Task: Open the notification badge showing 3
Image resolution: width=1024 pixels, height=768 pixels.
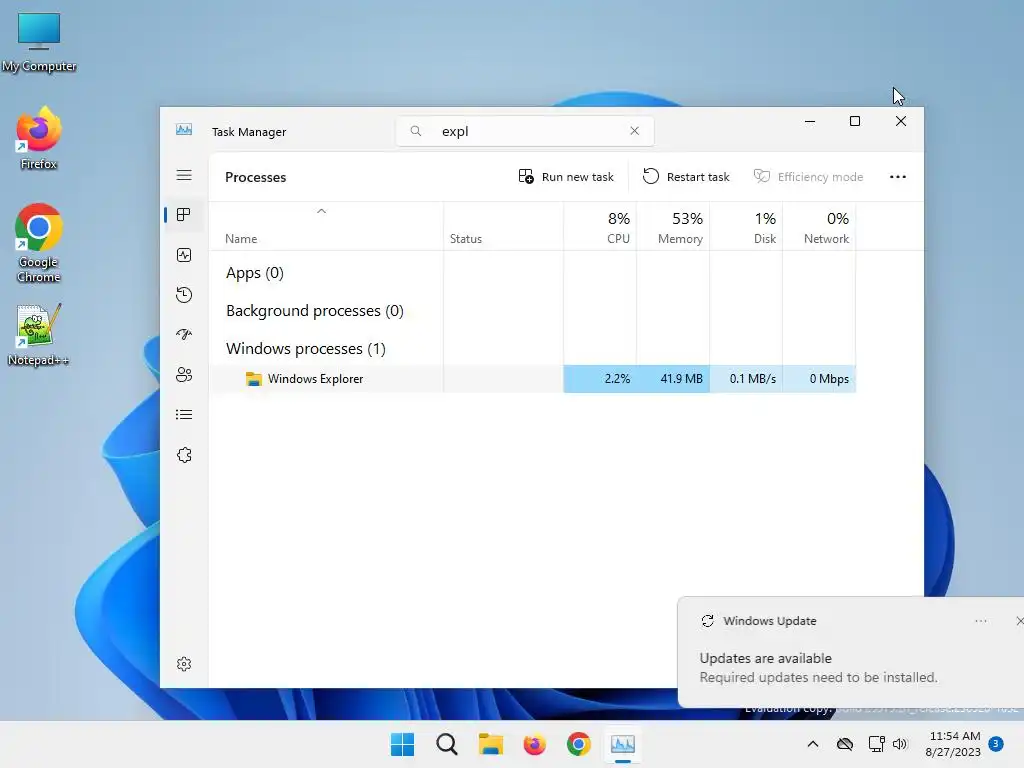Action: click(x=996, y=744)
